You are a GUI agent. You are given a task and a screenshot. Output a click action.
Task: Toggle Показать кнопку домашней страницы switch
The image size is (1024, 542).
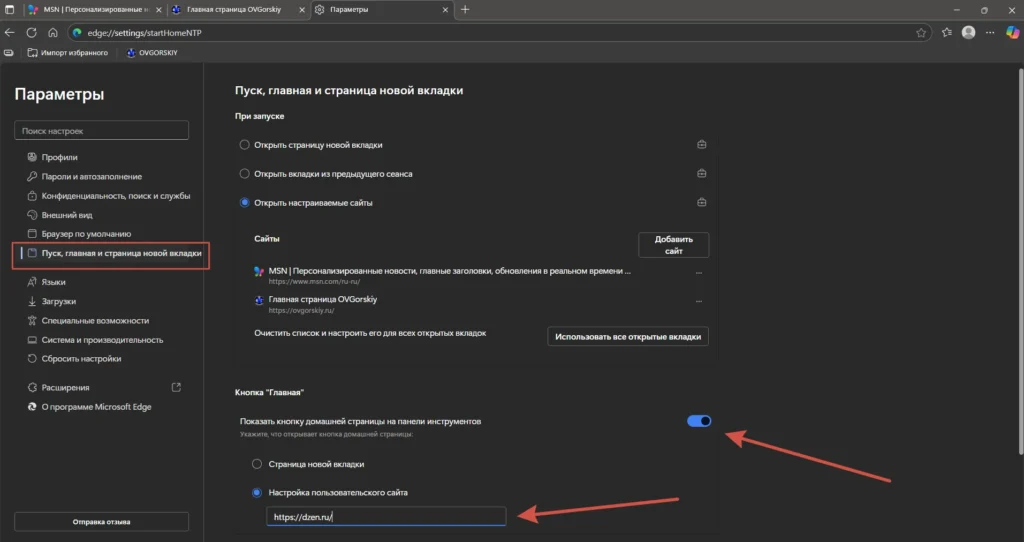pyautogui.click(x=699, y=421)
